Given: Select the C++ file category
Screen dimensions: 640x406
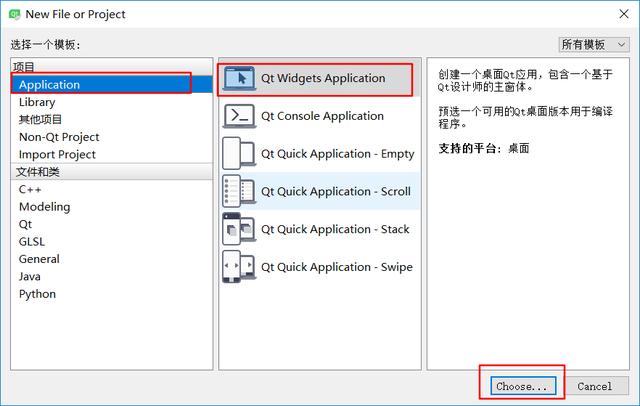Looking at the screenshot, I should [112, 189].
